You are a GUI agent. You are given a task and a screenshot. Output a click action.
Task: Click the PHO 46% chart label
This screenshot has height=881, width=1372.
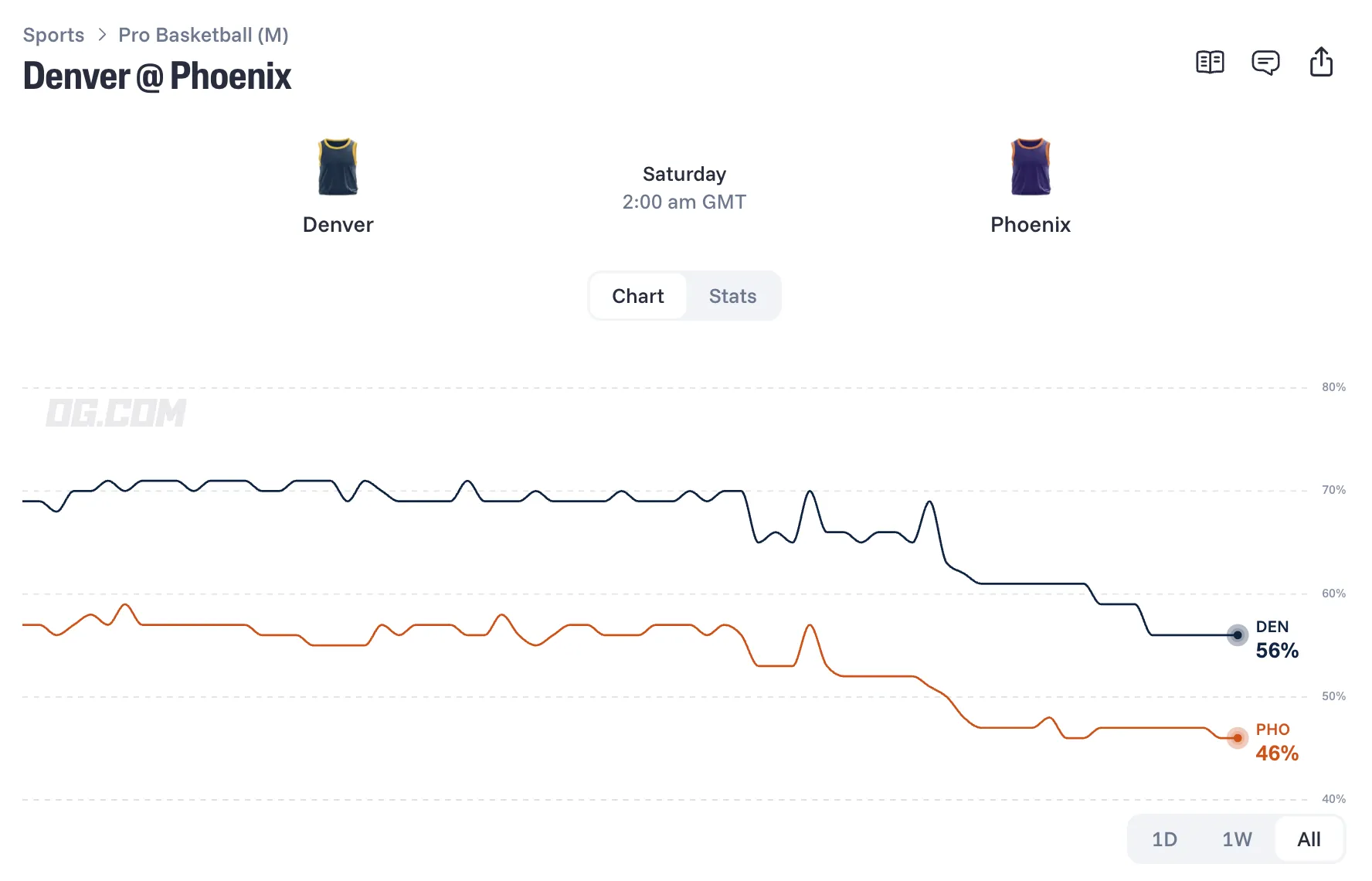tap(1277, 743)
